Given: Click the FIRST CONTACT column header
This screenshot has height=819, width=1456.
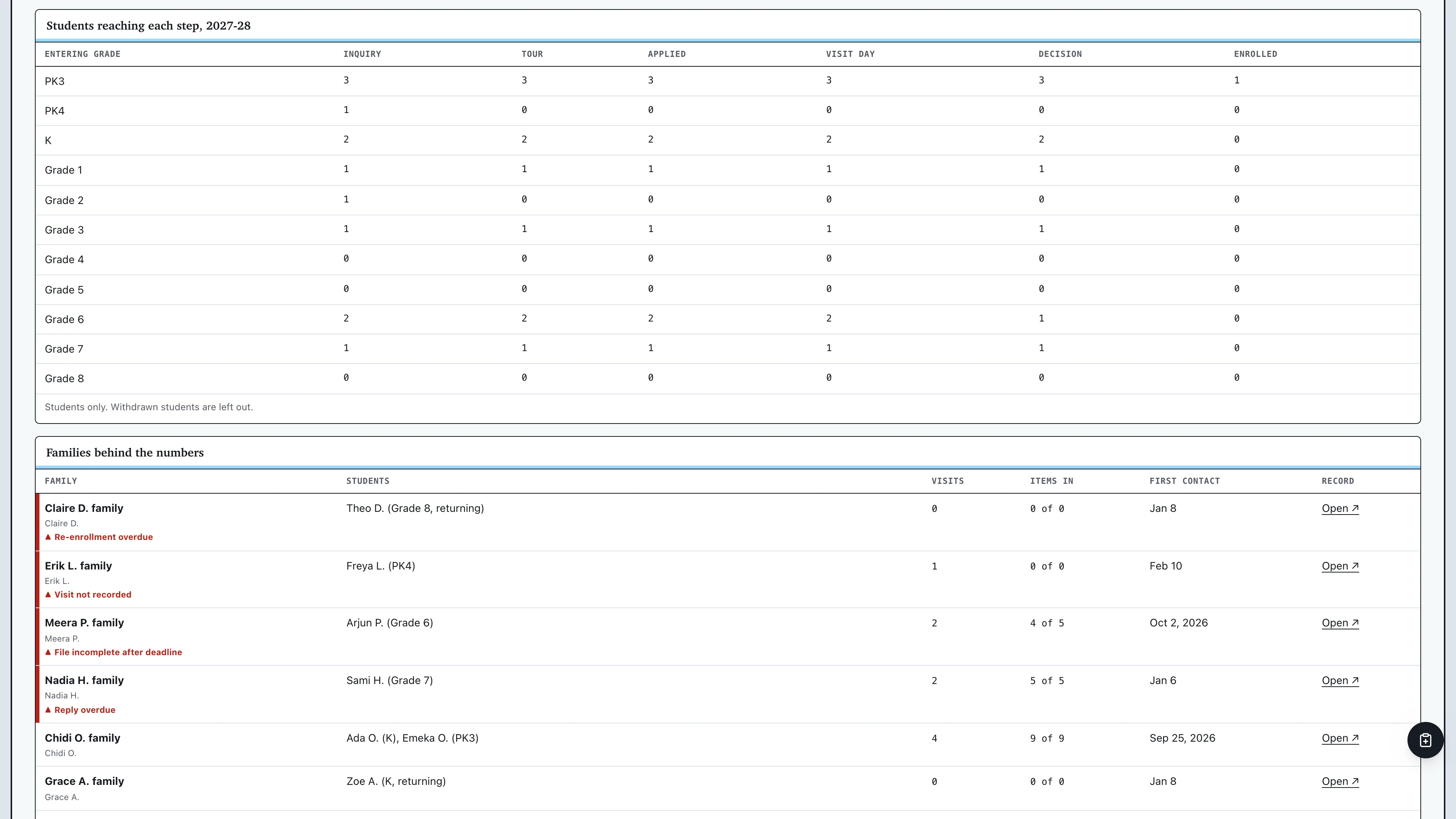Looking at the screenshot, I should [1184, 481].
